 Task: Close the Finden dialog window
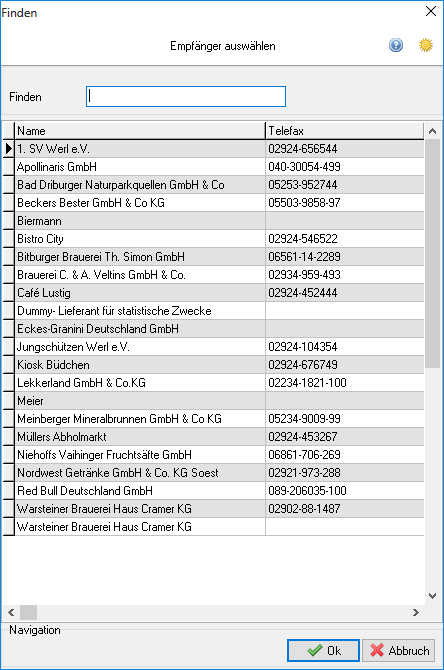coord(431,11)
